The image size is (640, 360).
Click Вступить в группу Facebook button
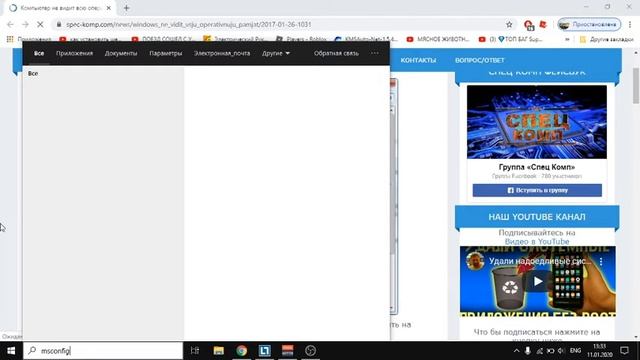point(537,190)
